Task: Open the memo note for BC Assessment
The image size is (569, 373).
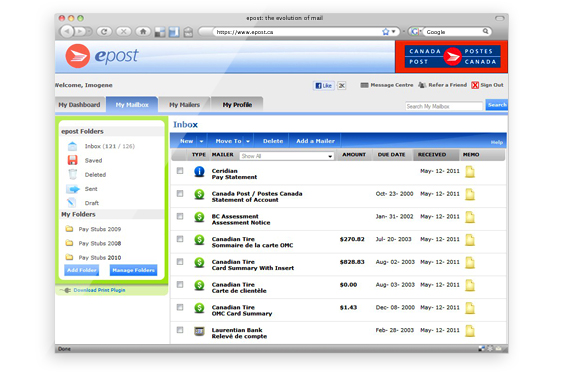Action: click(x=470, y=217)
